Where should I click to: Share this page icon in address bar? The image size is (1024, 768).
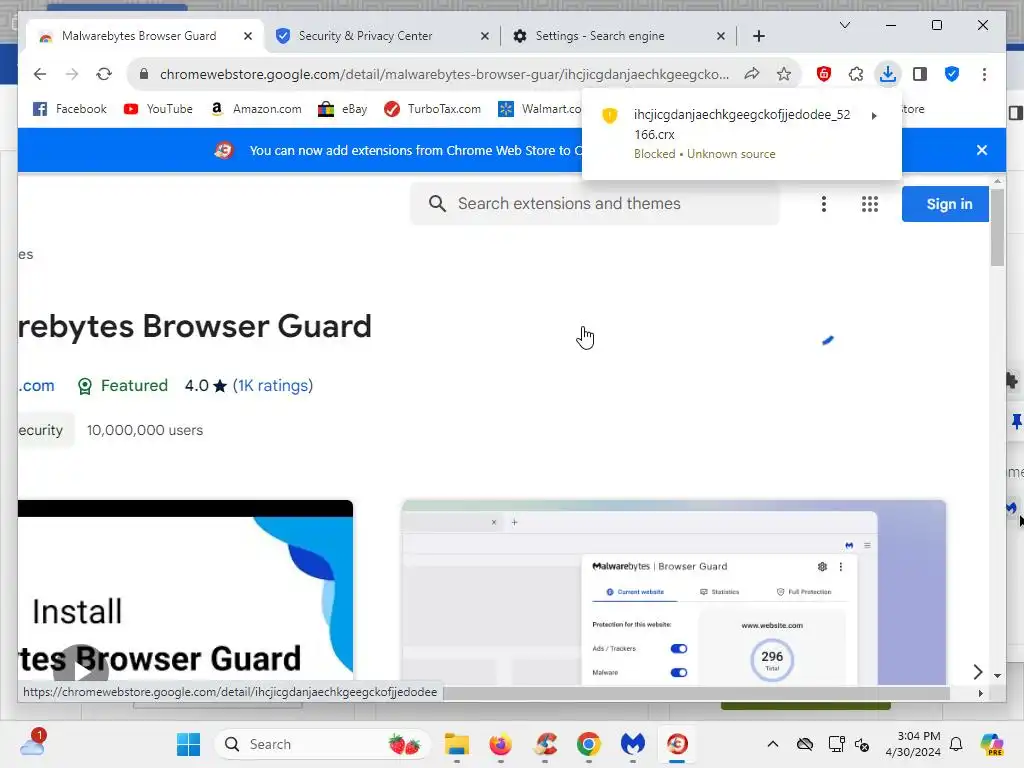pyautogui.click(x=752, y=74)
